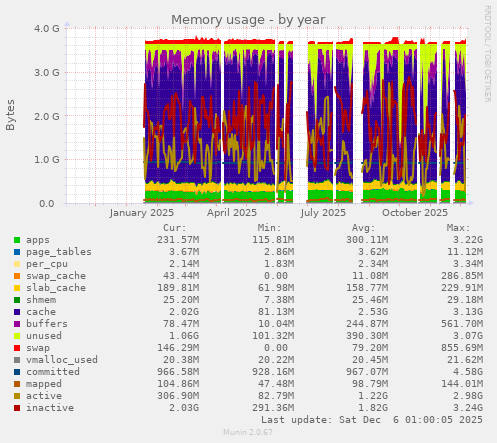Click the '1.0 G' y-axis tick label
497x443 pixels.
click(47, 160)
